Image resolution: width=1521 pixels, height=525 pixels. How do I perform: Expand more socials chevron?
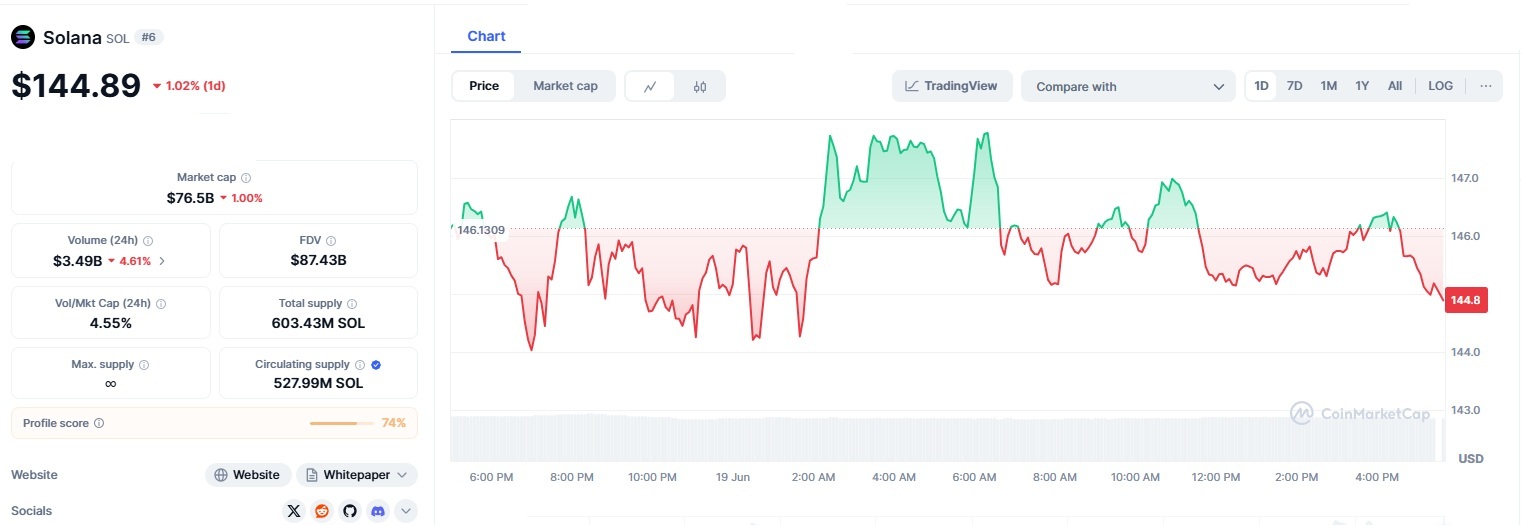(406, 511)
